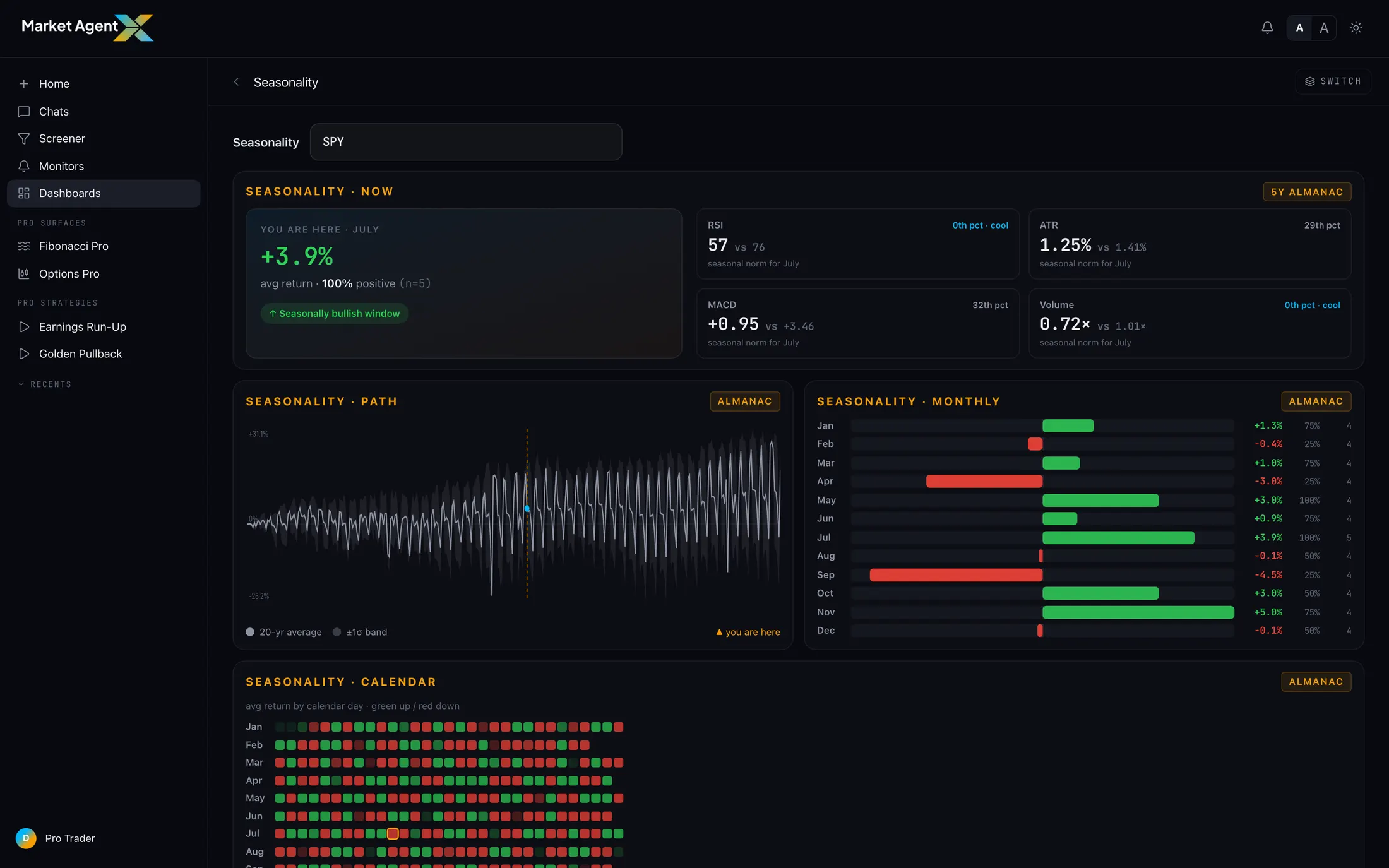This screenshot has width=1389, height=868.
Task: Open Monitors bell icon in sidebar
Action: click(24, 166)
